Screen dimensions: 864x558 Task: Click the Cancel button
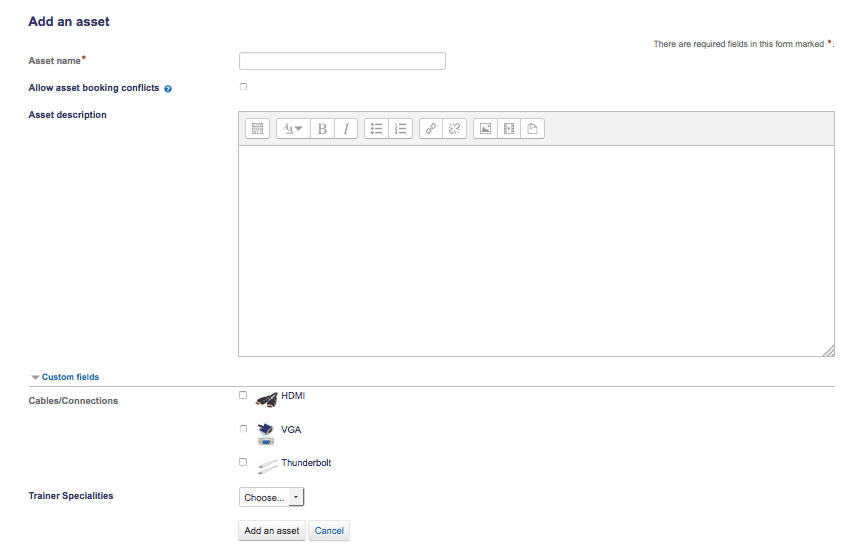(329, 530)
